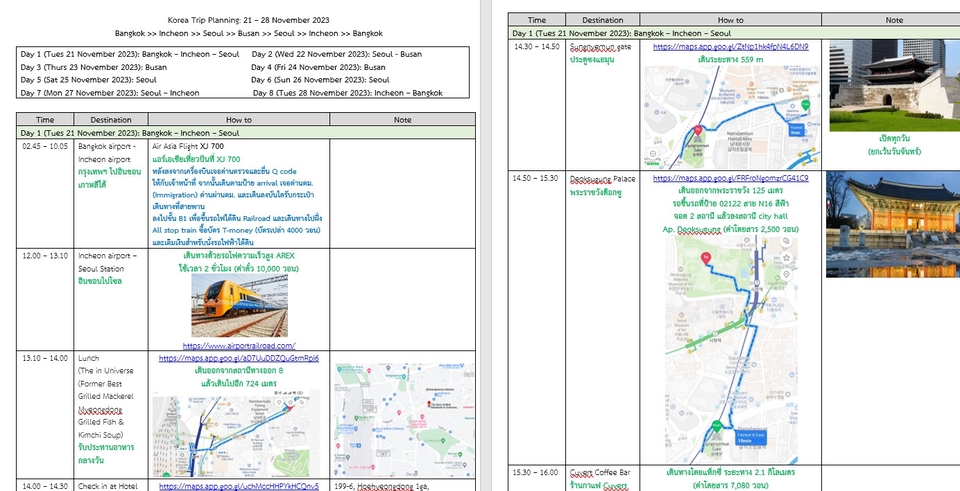The height and width of the screenshot is (491, 960).
Task: Open the Sungnyemun gate maps link
Action: [x=730, y=47]
